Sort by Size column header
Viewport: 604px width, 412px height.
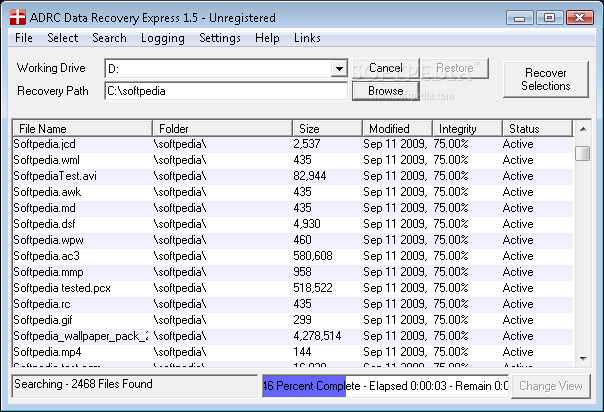[x=327, y=129]
